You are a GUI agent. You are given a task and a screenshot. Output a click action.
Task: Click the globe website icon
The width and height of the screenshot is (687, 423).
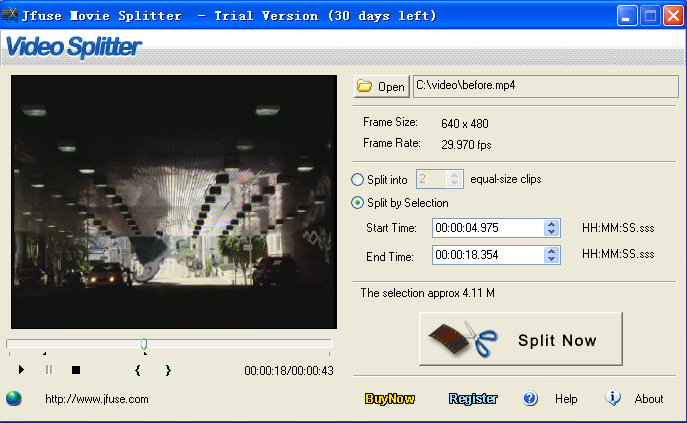click(x=14, y=398)
